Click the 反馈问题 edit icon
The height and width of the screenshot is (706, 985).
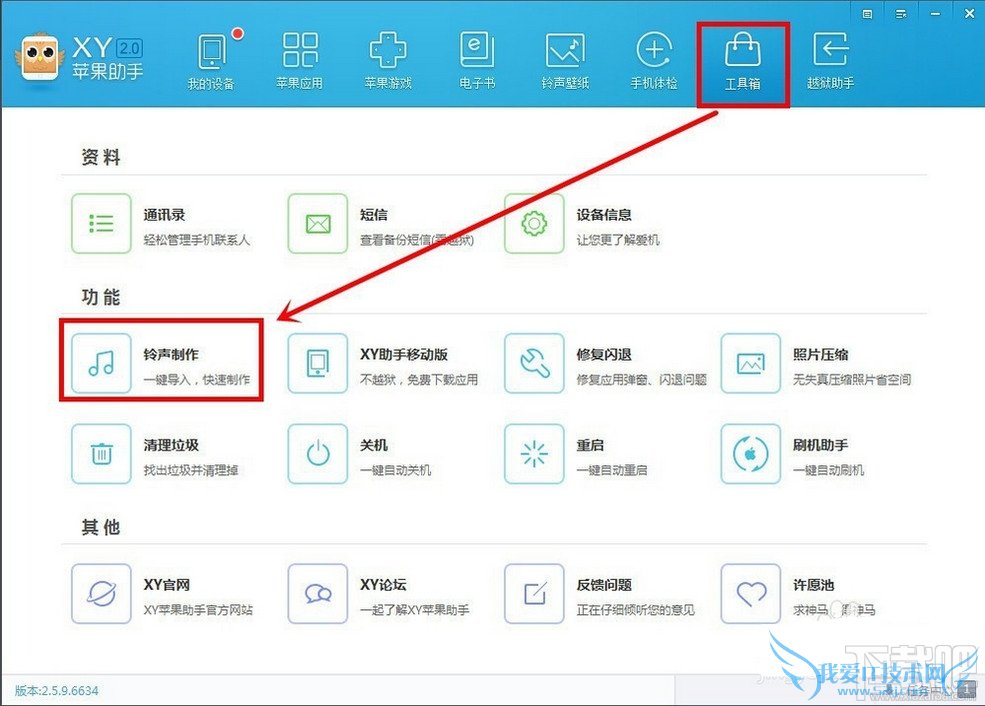click(x=535, y=594)
